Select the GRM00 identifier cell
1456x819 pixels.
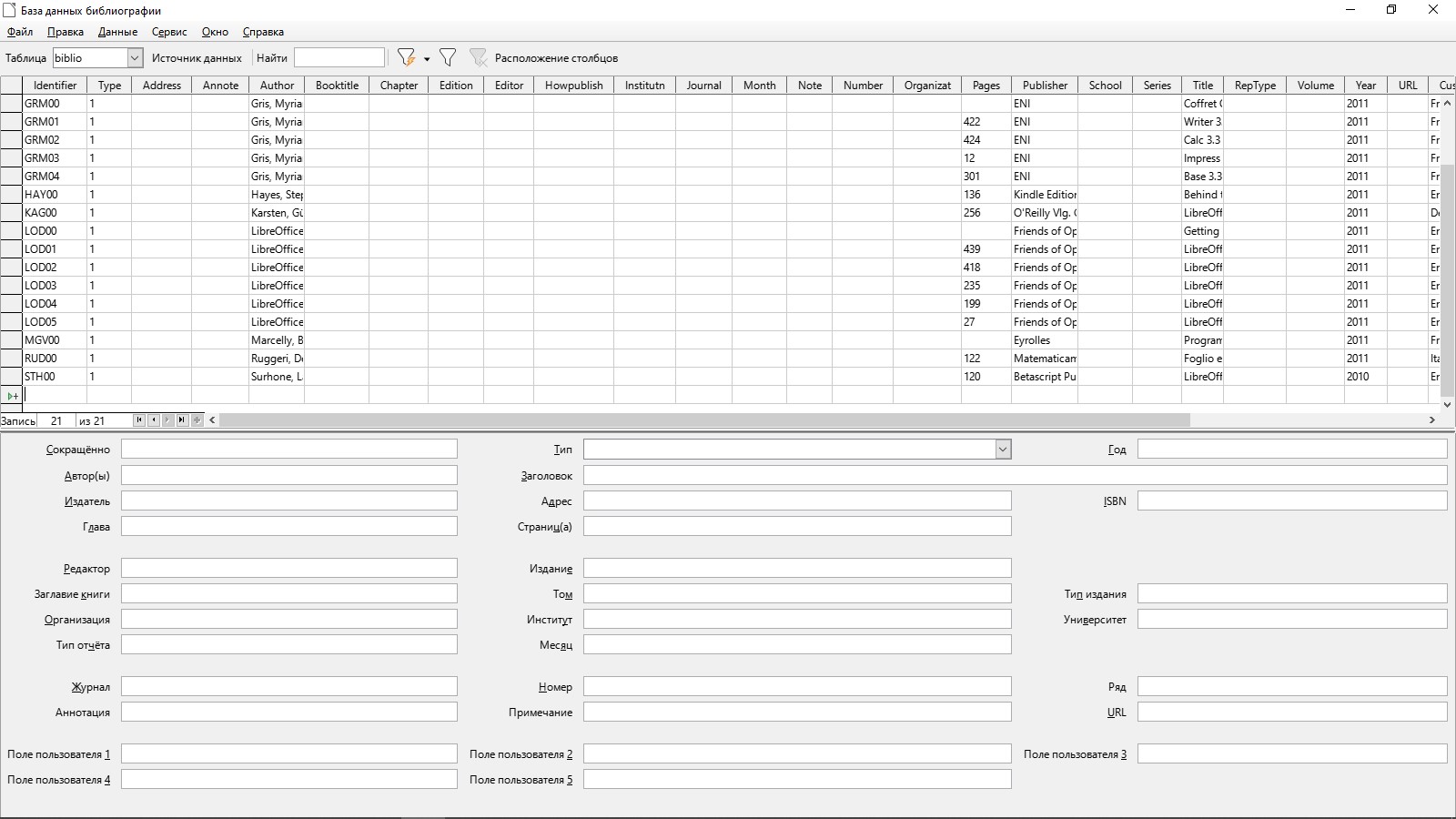click(x=55, y=104)
